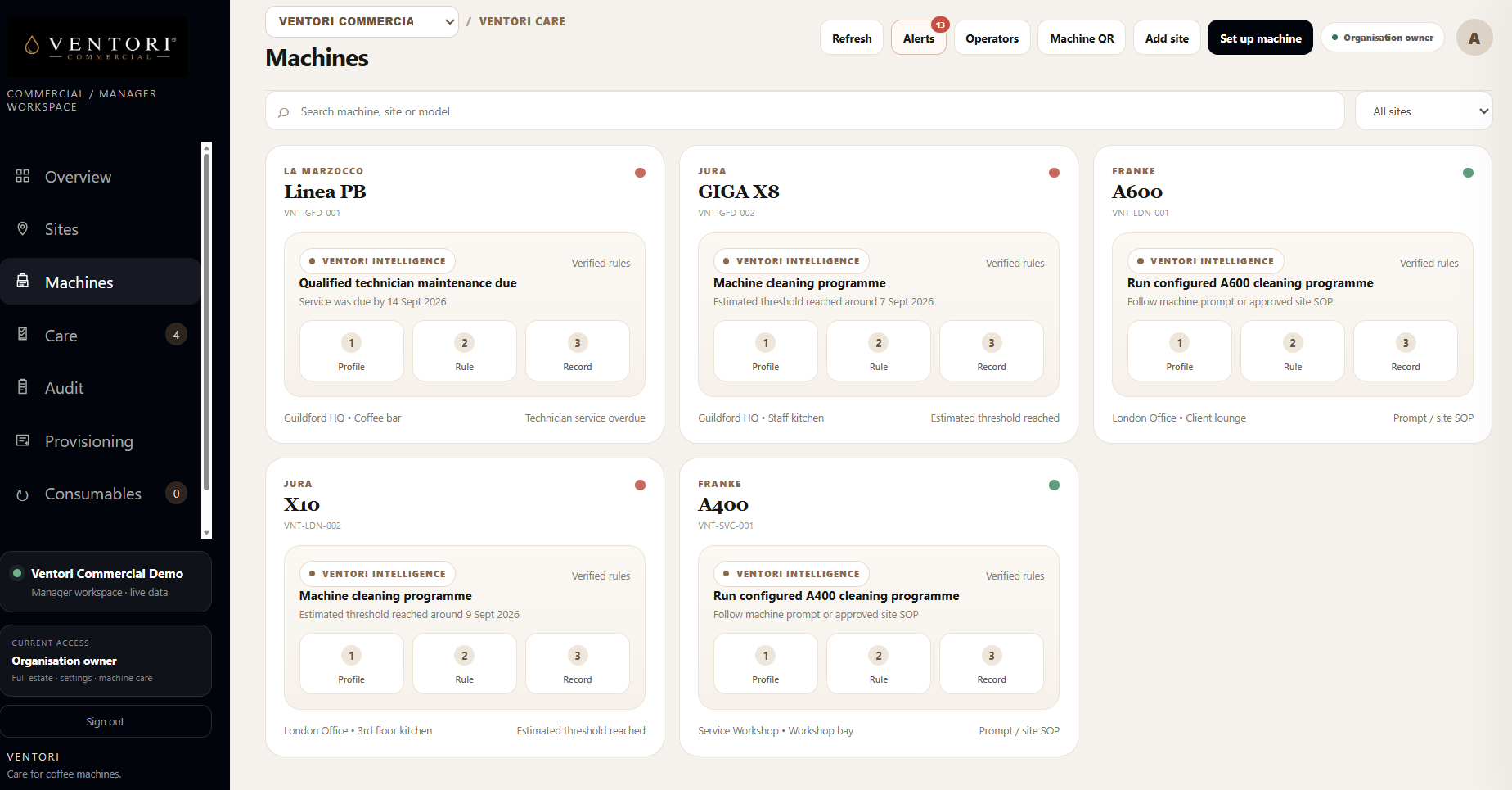
Task: Open Provisioning from the sidebar
Action: (100, 441)
